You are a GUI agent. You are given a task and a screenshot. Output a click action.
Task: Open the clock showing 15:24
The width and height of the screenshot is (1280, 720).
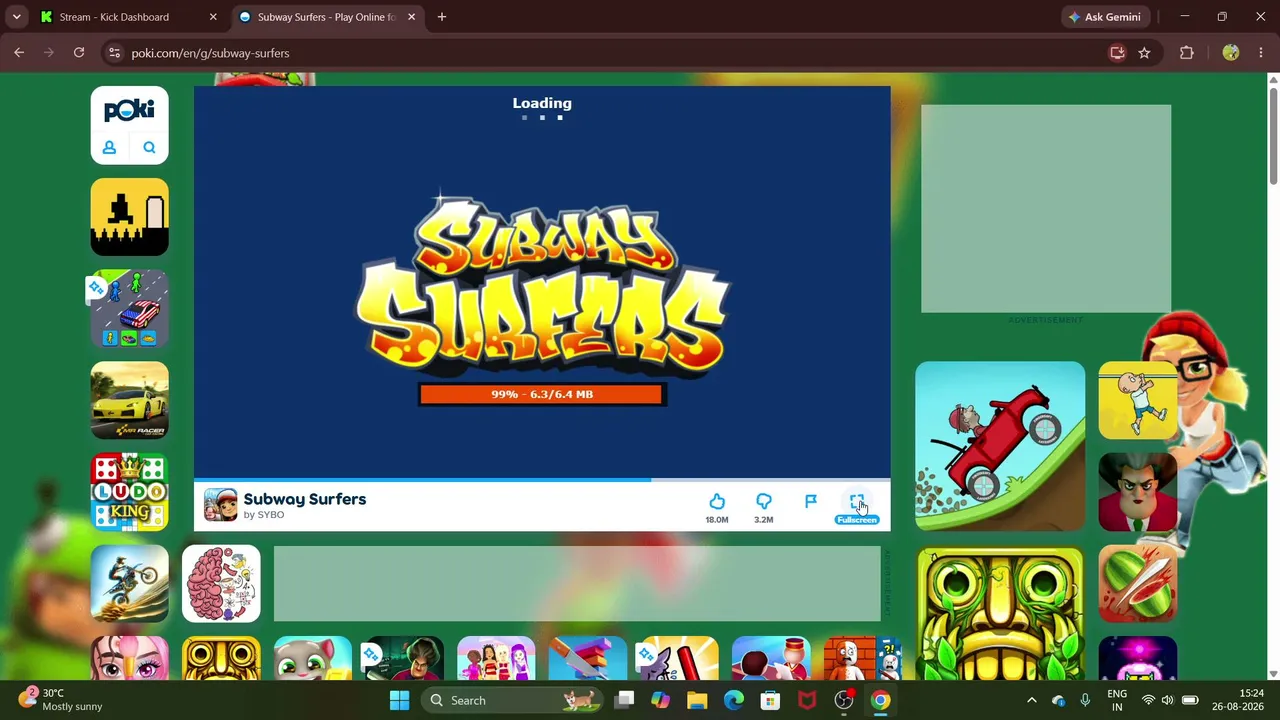coord(1238,700)
